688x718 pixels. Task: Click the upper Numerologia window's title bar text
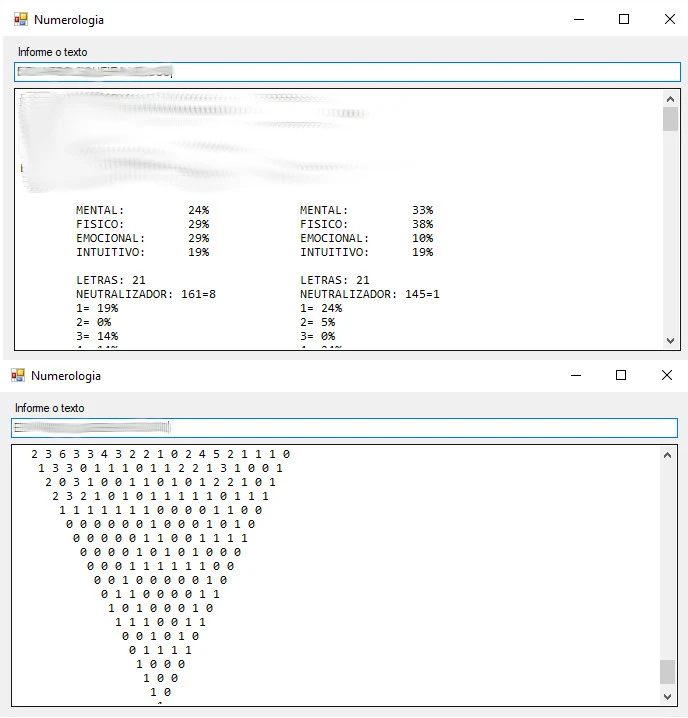pos(69,20)
